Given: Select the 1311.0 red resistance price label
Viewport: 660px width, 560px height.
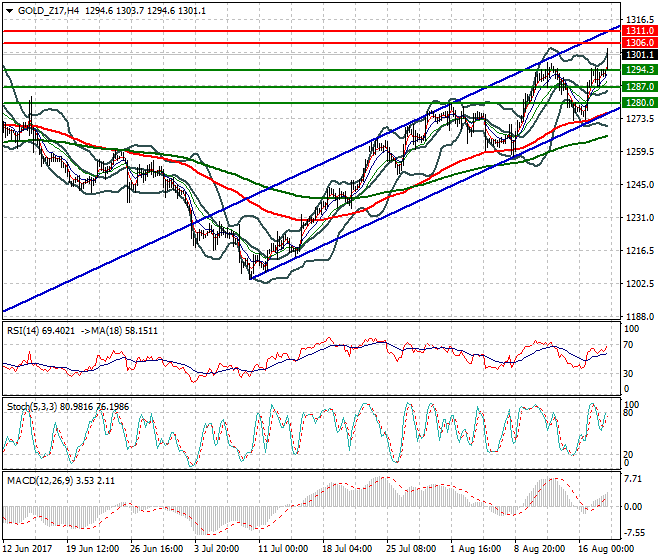Looking at the screenshot, I should (639, 31).
